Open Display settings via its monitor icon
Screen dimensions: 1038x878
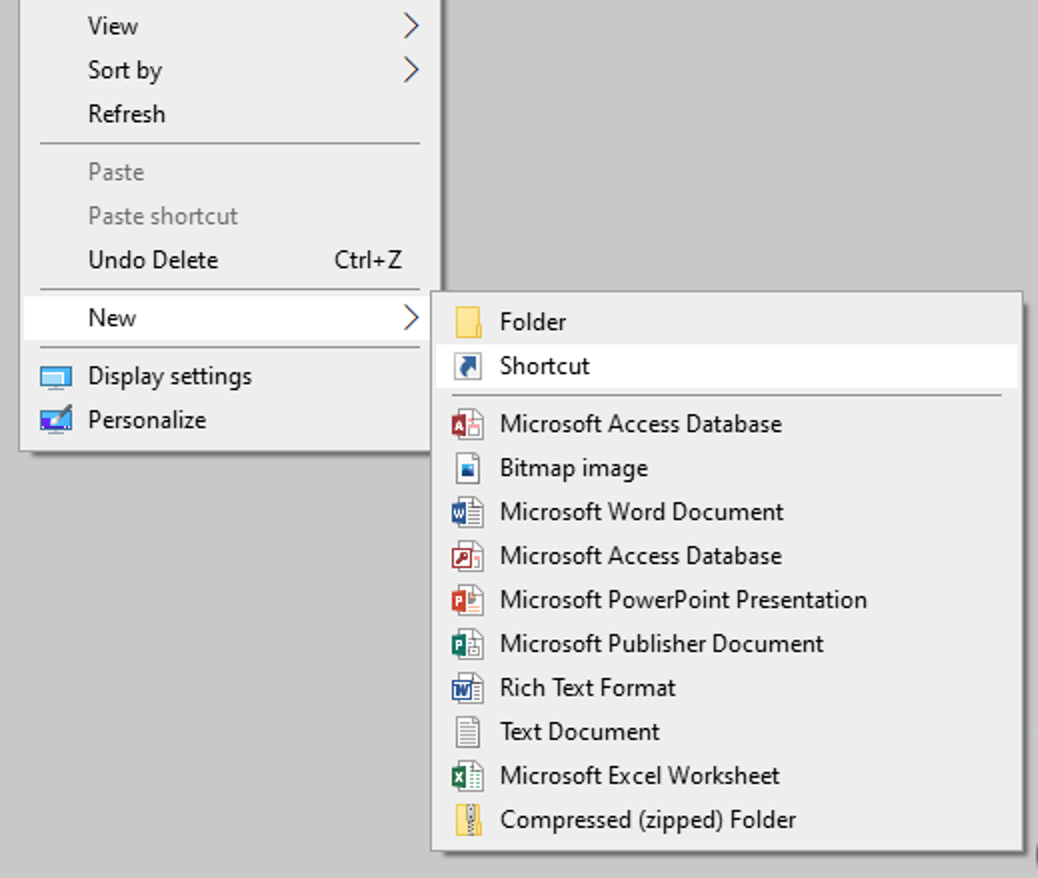tap(56, 377)
